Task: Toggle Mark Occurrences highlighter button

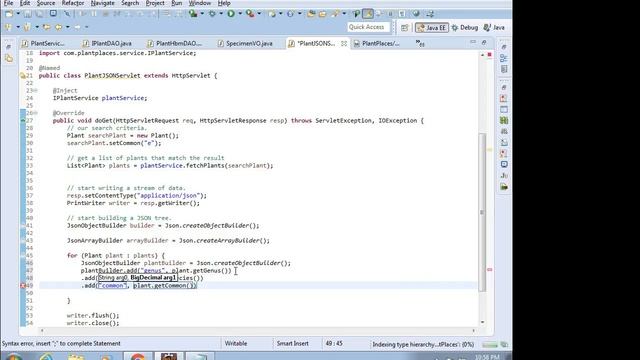Action: (368, 14)
